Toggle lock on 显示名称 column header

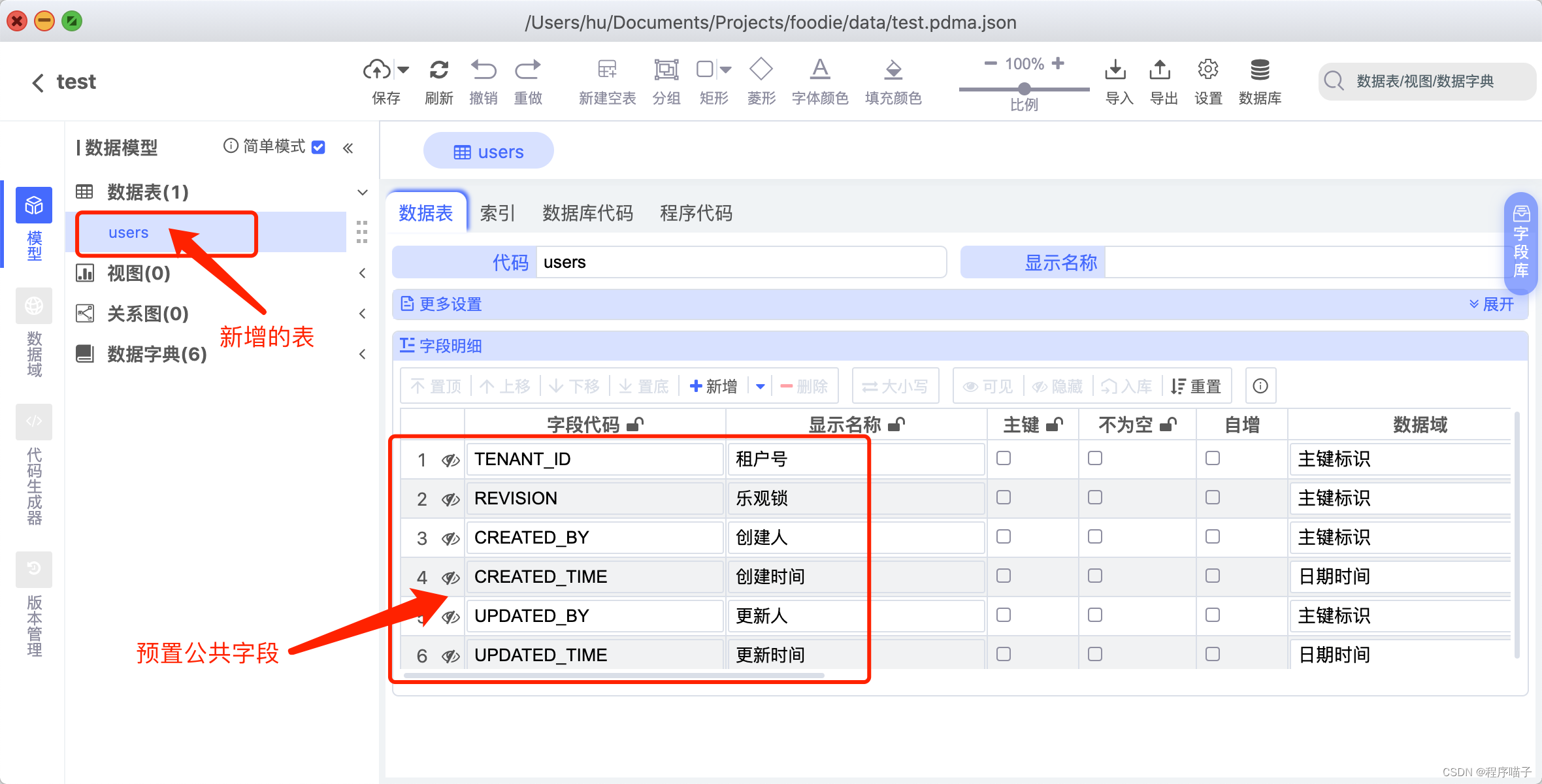tap(896, 425)
